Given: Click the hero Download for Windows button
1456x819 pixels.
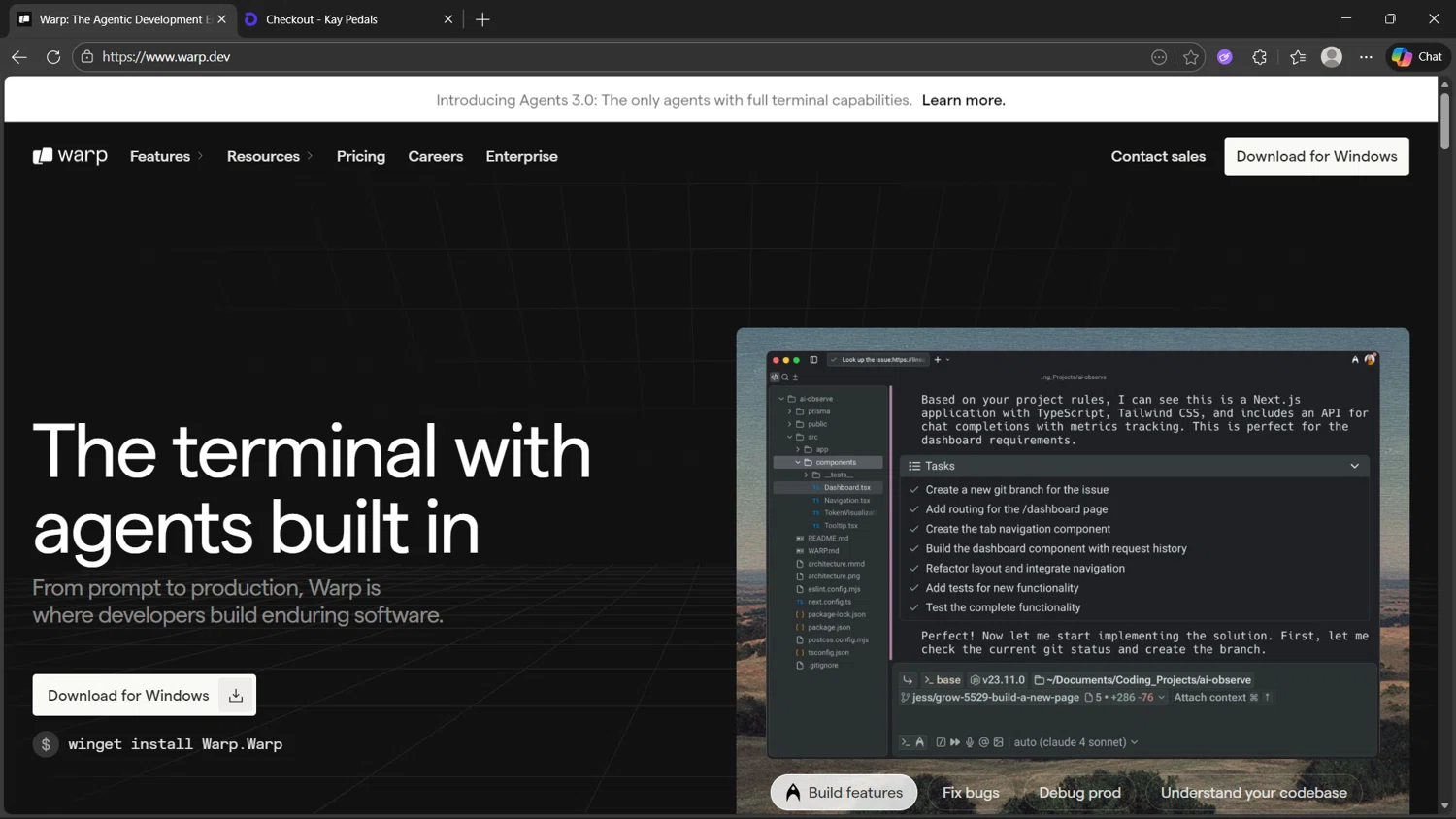Looking at the screenshot, I should [x=145, y=695].
